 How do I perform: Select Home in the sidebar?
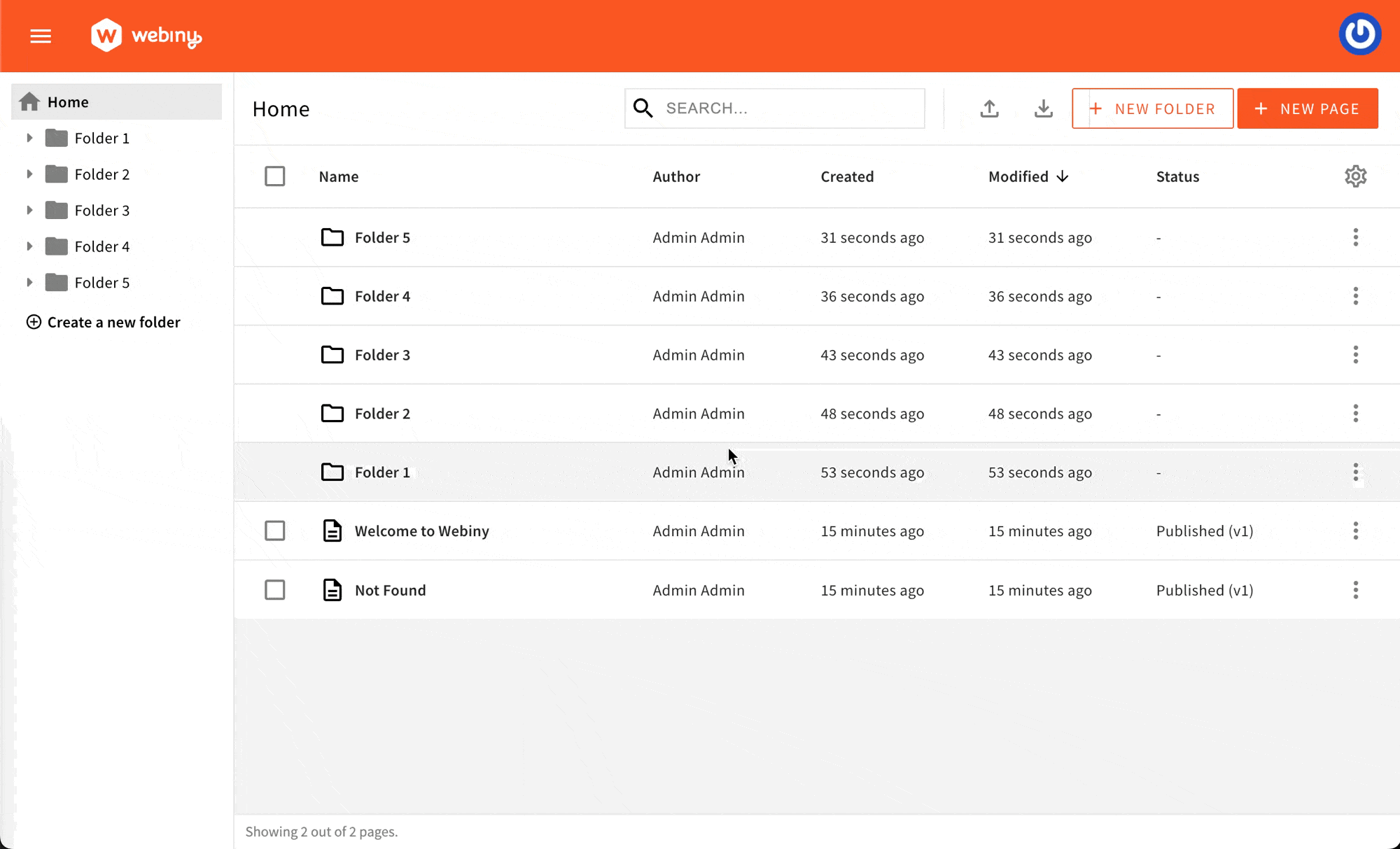67,101
